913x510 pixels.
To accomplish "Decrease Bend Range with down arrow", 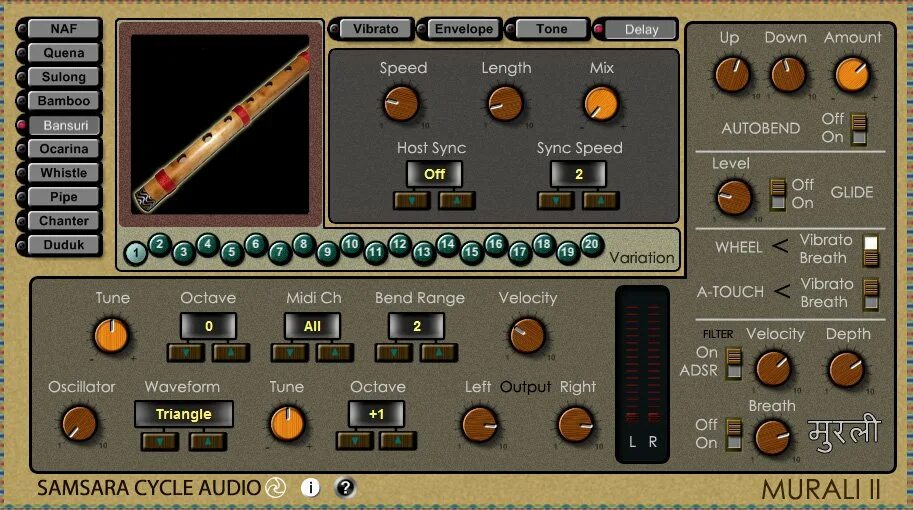I will tap(394, 352).
